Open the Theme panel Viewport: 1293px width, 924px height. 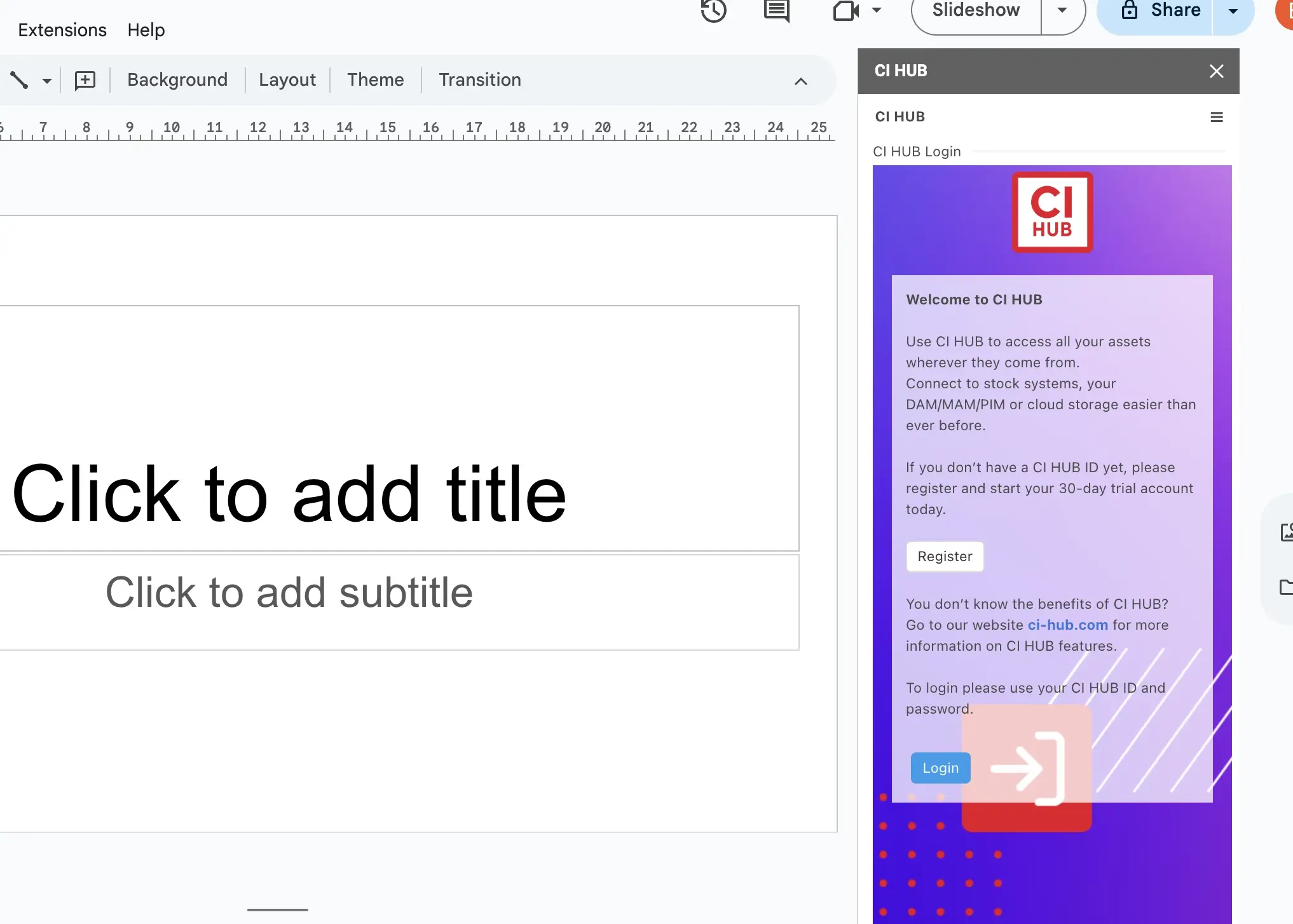click(376, 80)
